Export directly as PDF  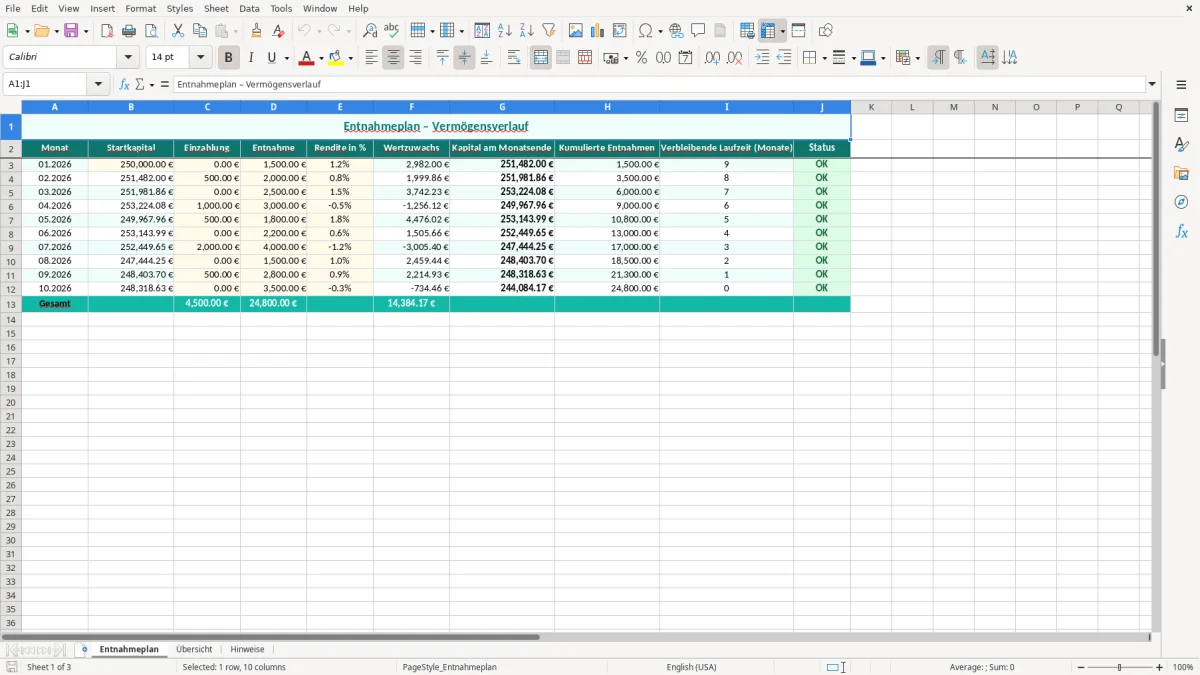coord(107,31)
